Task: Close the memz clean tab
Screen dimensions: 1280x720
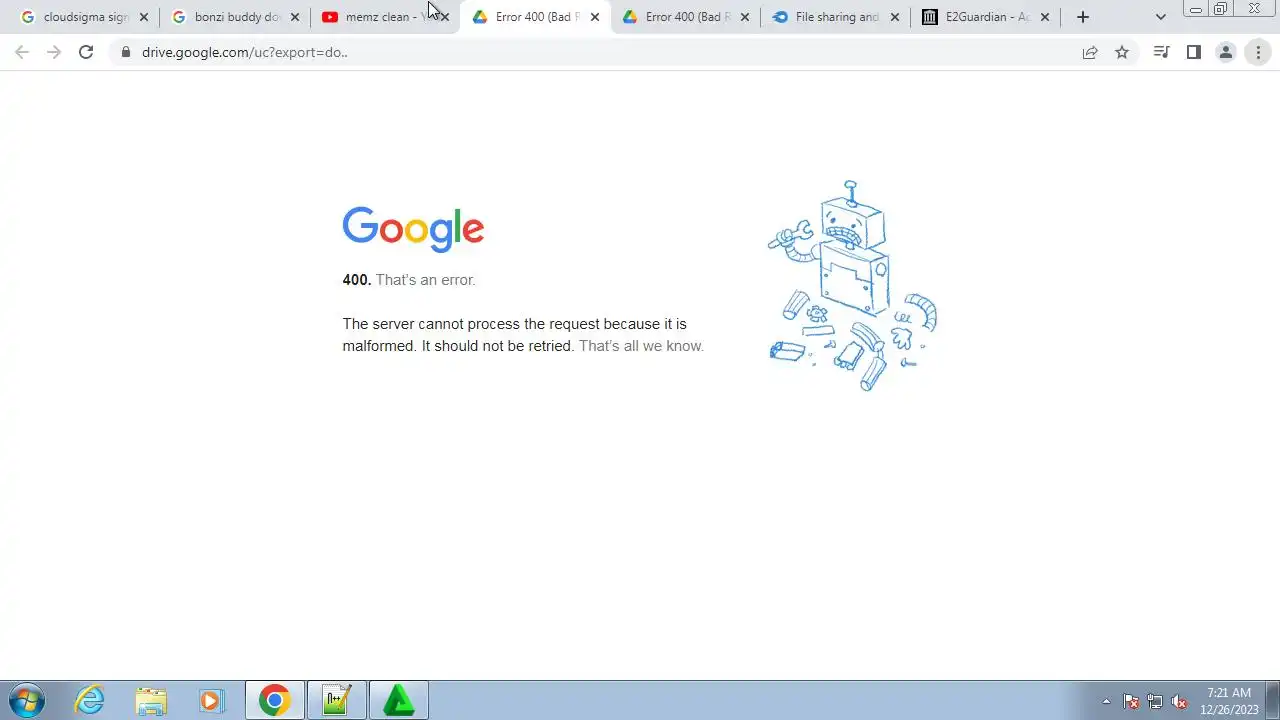Action: click(445, 17)
